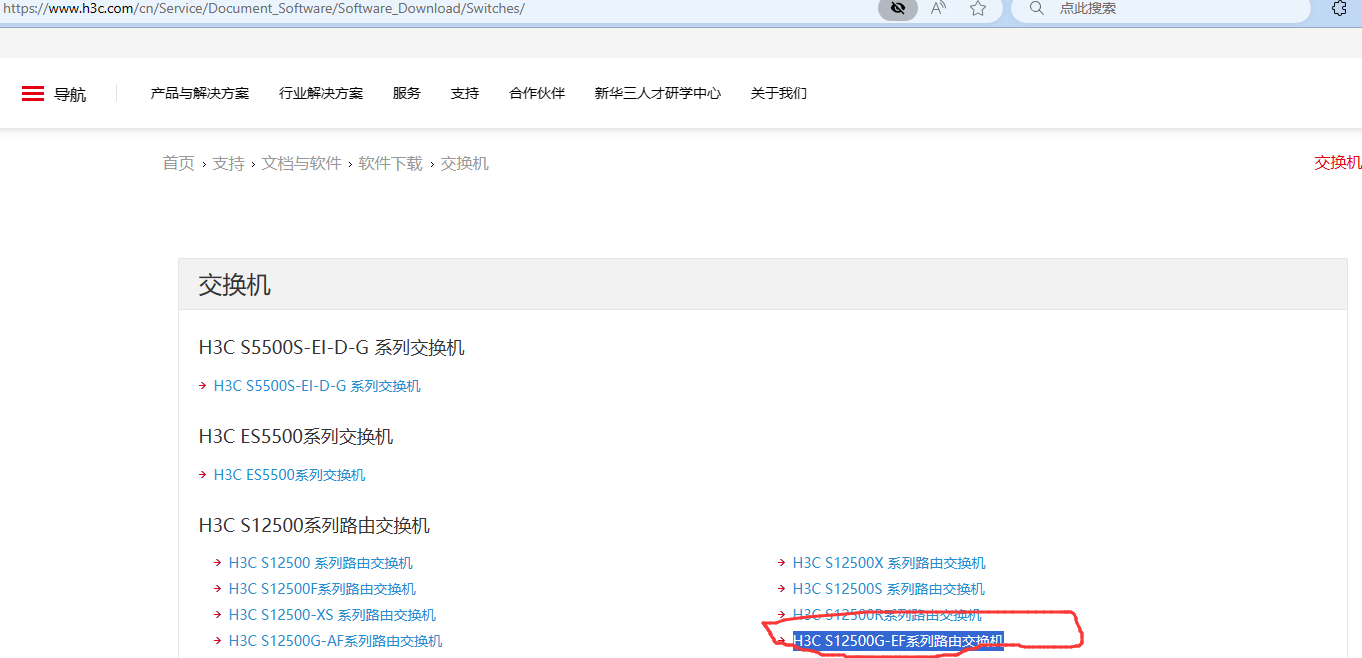Image resolution: width=1362 pixels, height=658 pixels.
Task: Add page to favorites with star icon
Action: (978, 8)
